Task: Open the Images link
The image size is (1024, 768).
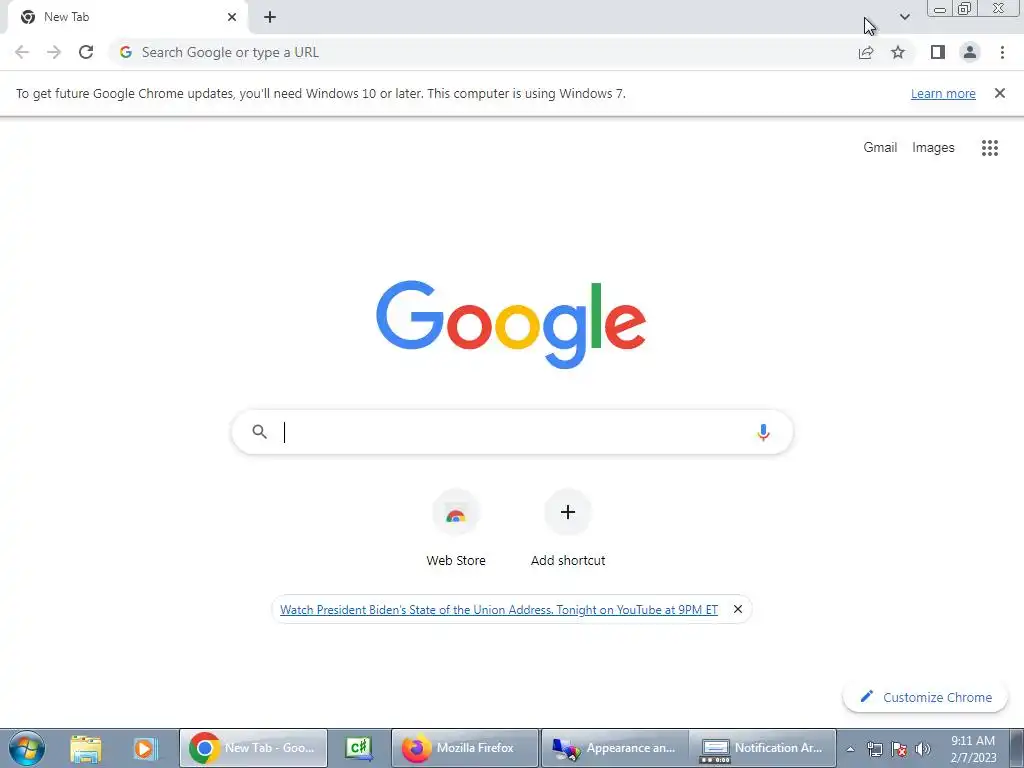Action: tap(933, 148)
